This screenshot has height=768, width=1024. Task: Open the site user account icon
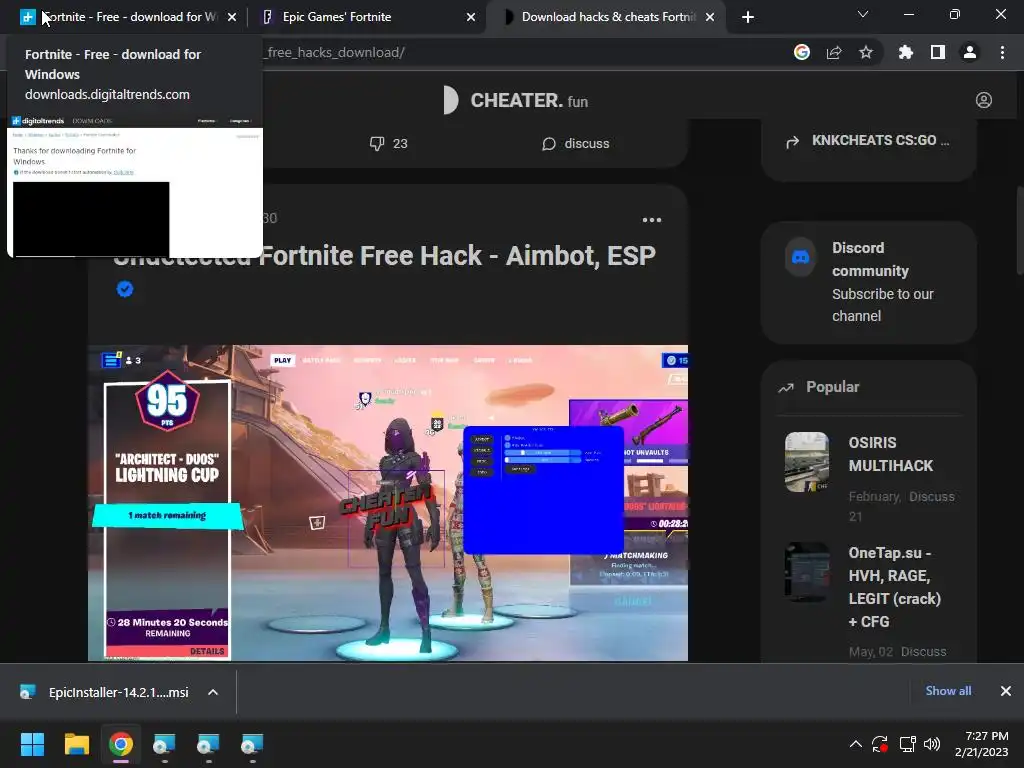(984, 100)
